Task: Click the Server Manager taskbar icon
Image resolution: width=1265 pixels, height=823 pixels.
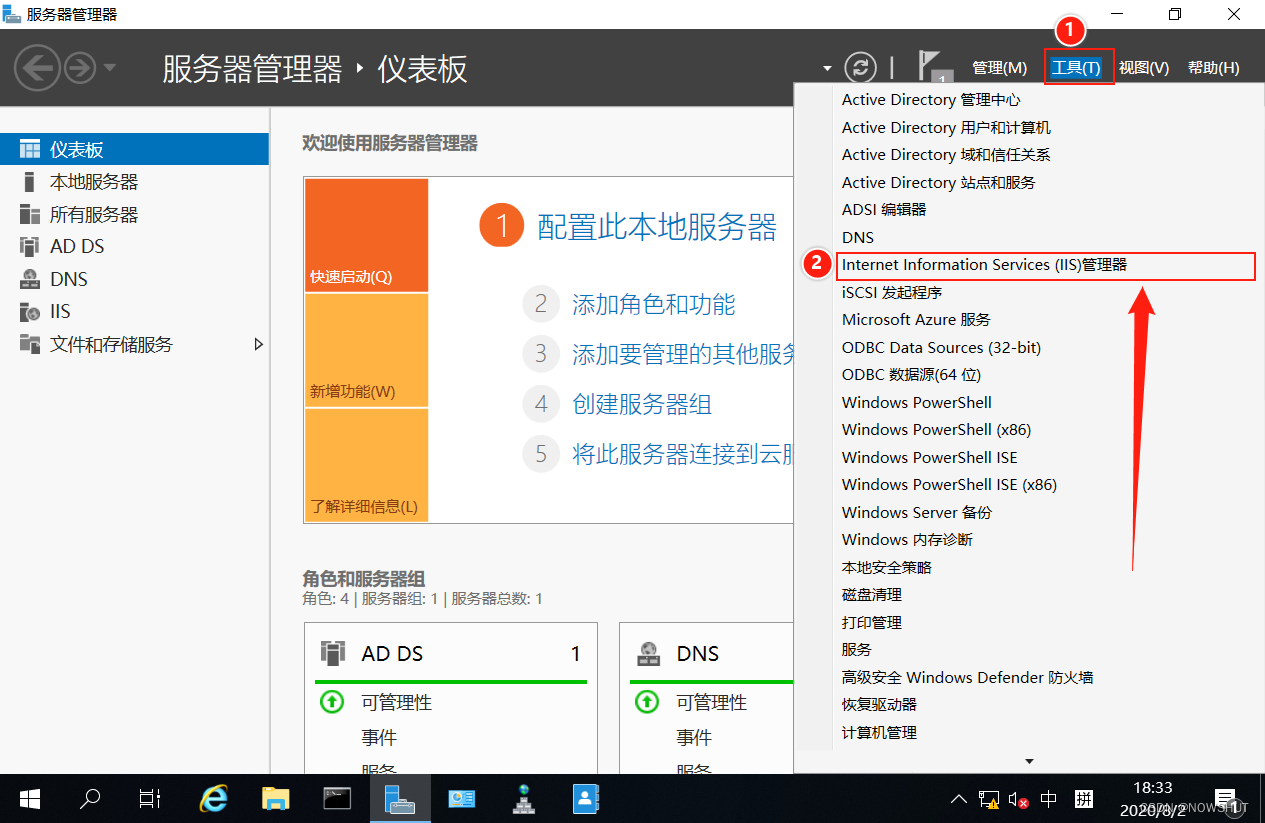Action: (x=400, y=798)
